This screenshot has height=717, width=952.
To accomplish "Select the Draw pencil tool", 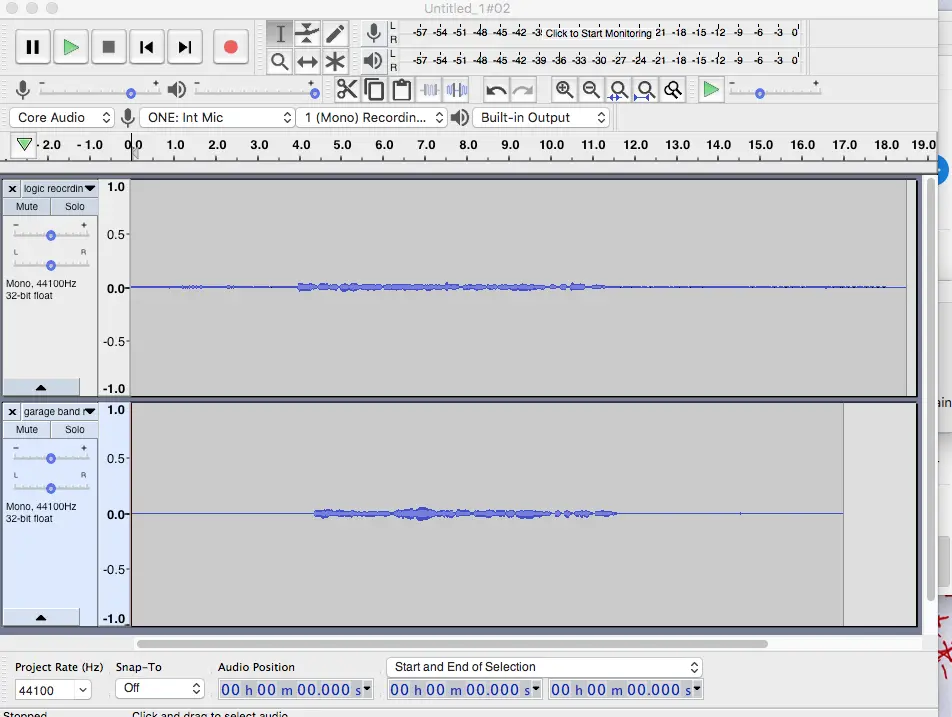I will click(x=335, y=34).
